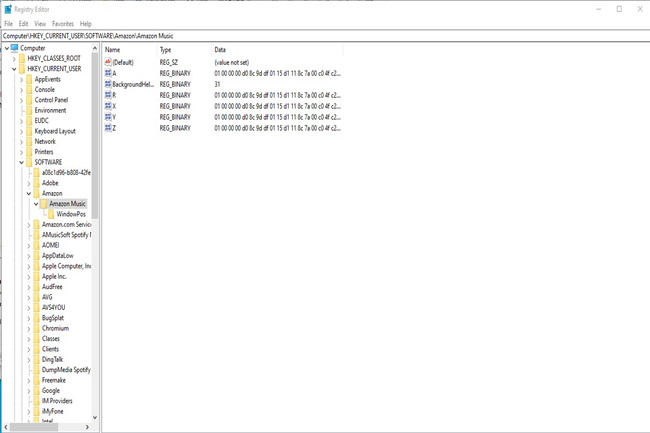This screenshot has height=433, width=650.
Task: Expand the AppEvents key arrow
Action: [x=22, y=80]
